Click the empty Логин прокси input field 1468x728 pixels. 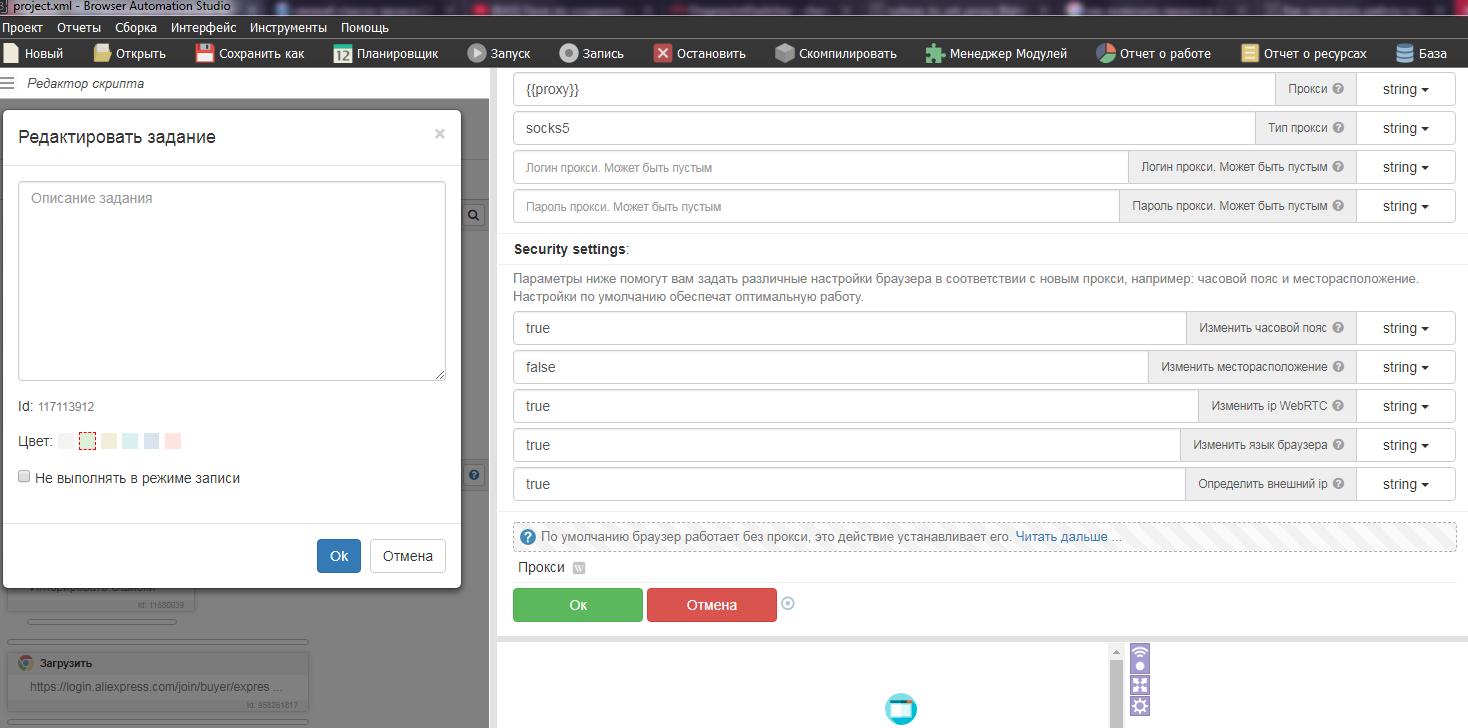[x=820, y=167]
